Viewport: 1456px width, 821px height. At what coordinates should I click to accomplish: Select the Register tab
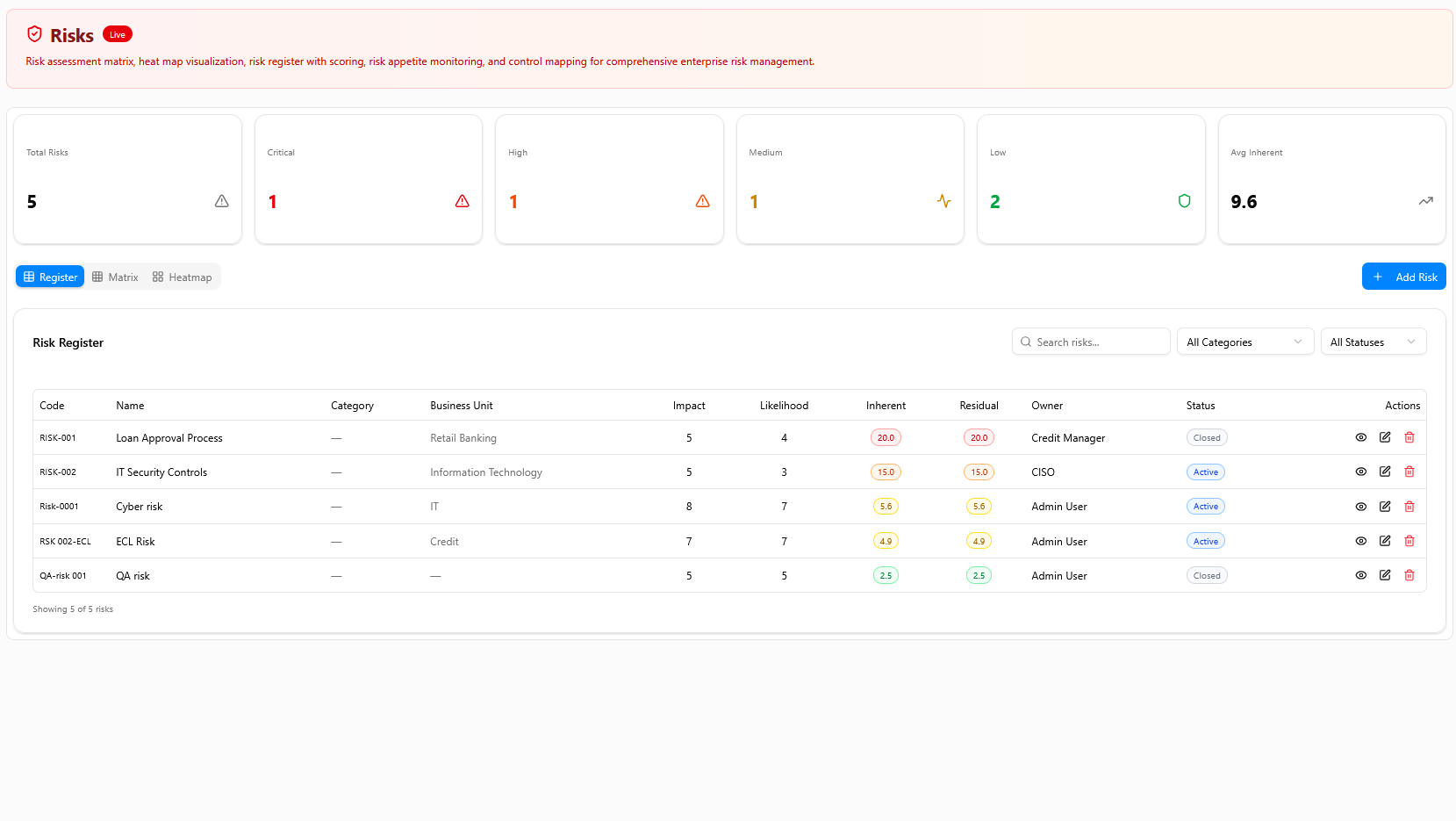[50, 277]
